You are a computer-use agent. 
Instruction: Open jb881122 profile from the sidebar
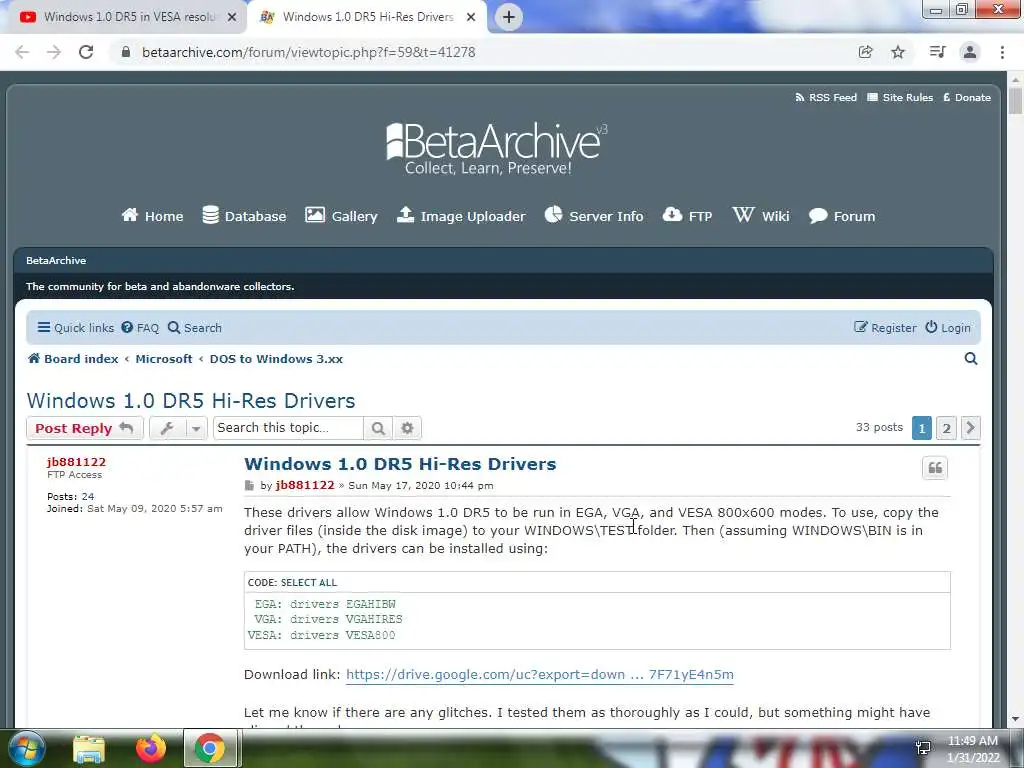76,462
